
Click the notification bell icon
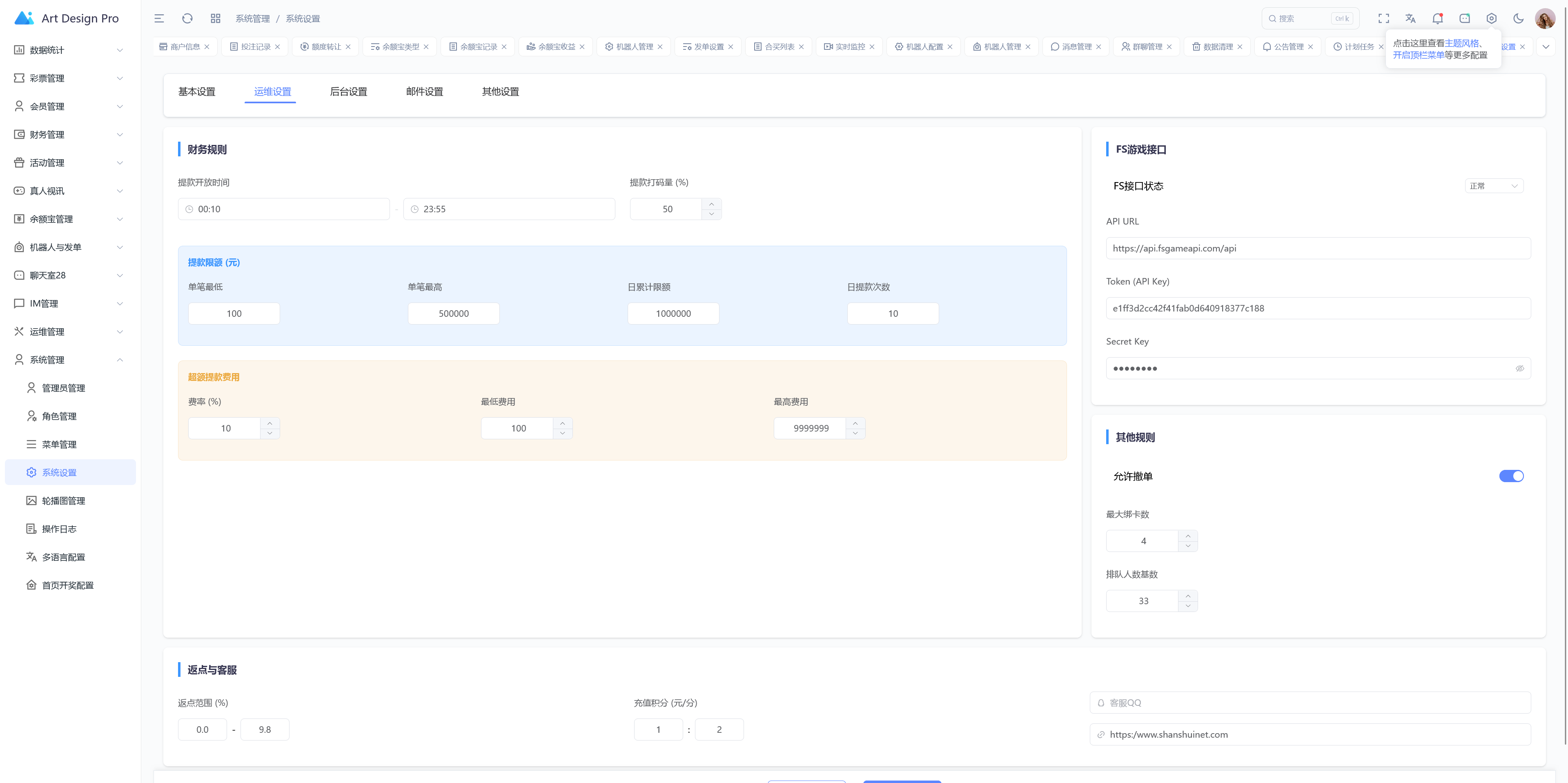1437,18
